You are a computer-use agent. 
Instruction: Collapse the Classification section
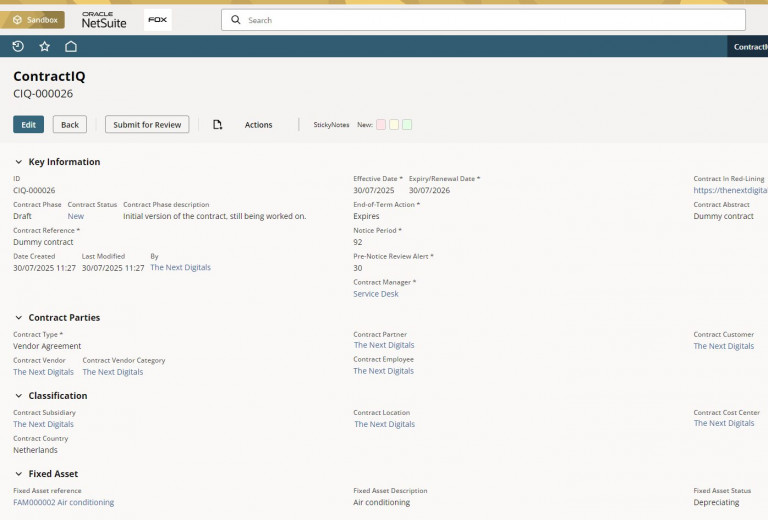coord(19,396)
